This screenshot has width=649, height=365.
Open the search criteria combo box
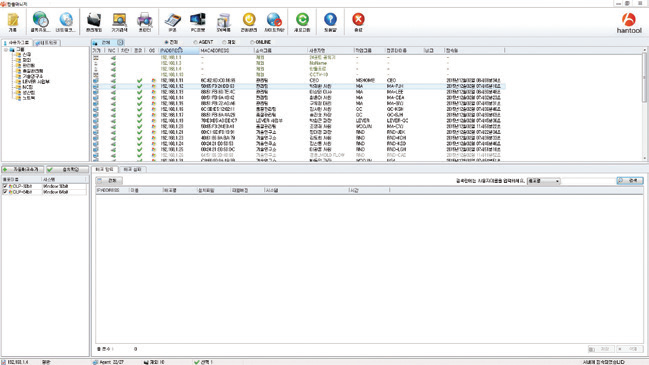pyautogui.click(x=543, y=181)
